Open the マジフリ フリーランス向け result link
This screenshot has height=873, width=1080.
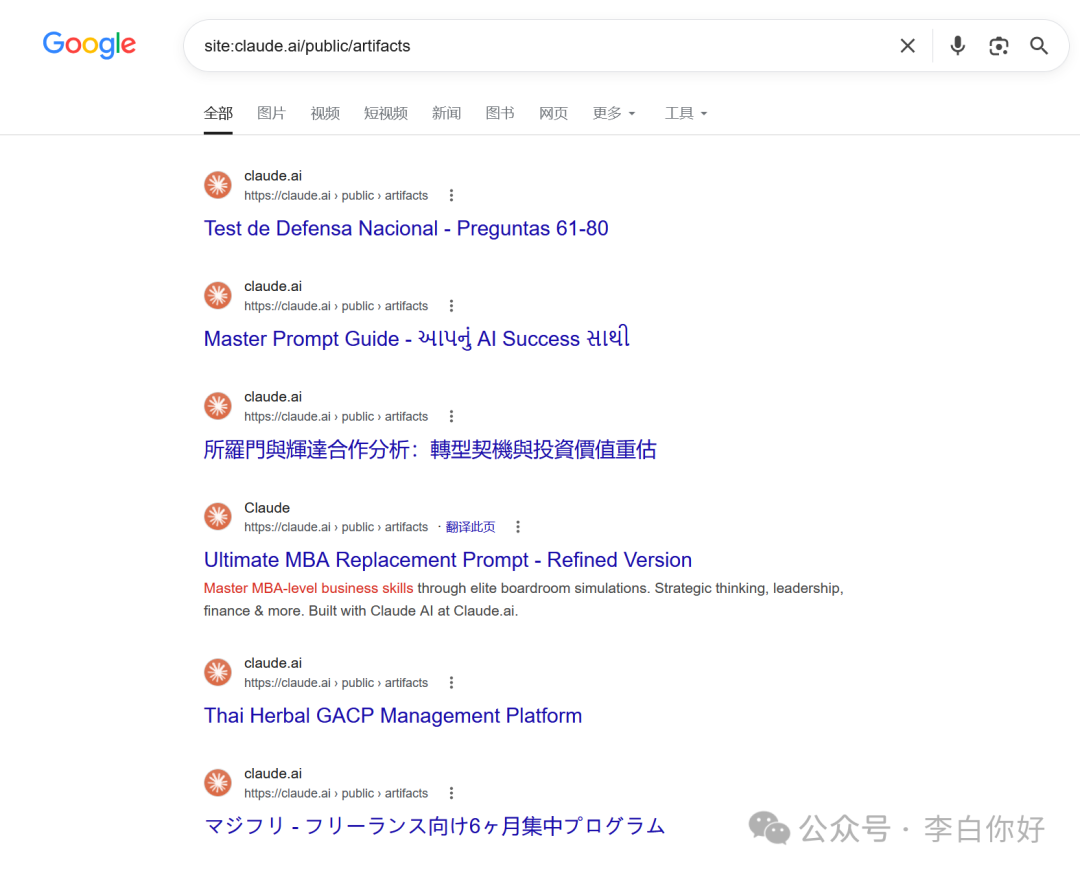[435, 825]
